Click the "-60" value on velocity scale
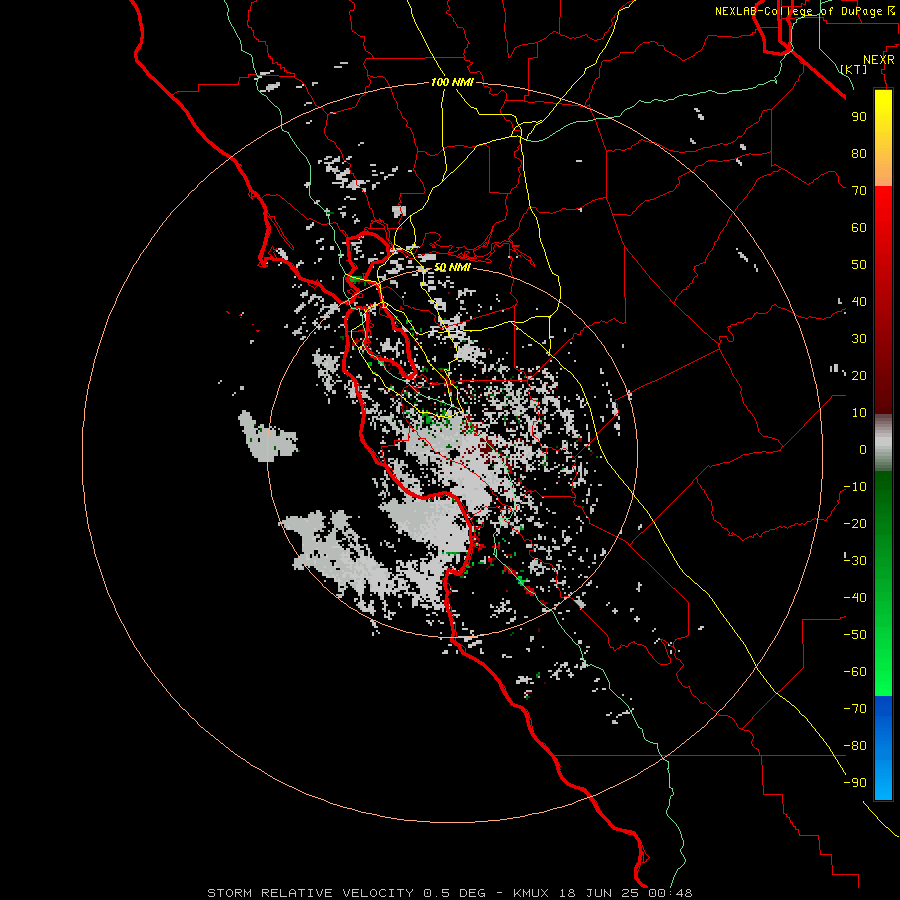Image resolution: width=900 pixels, height=900 pixels. pos(855,672)
